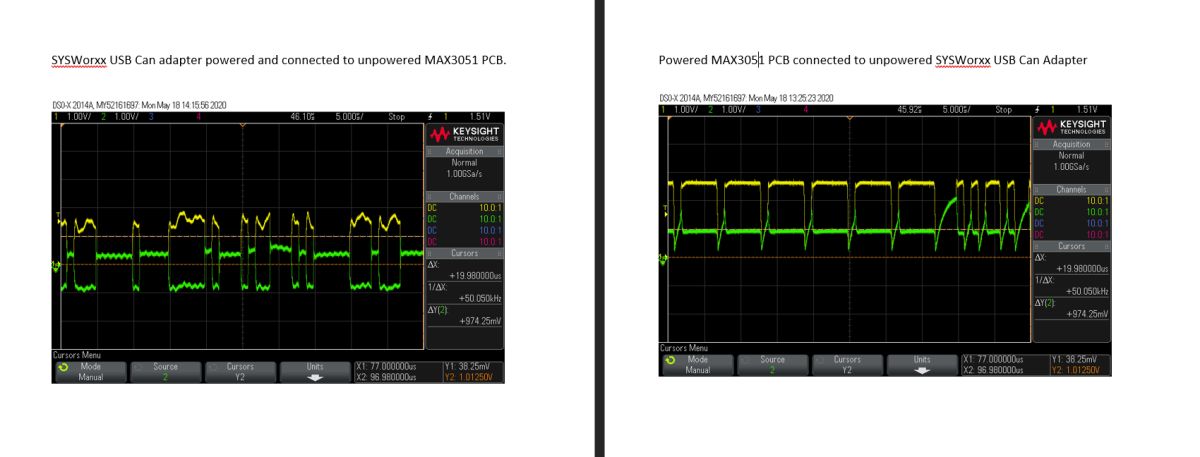Click the SYSWorxx caption text on left page

point(280,60)
